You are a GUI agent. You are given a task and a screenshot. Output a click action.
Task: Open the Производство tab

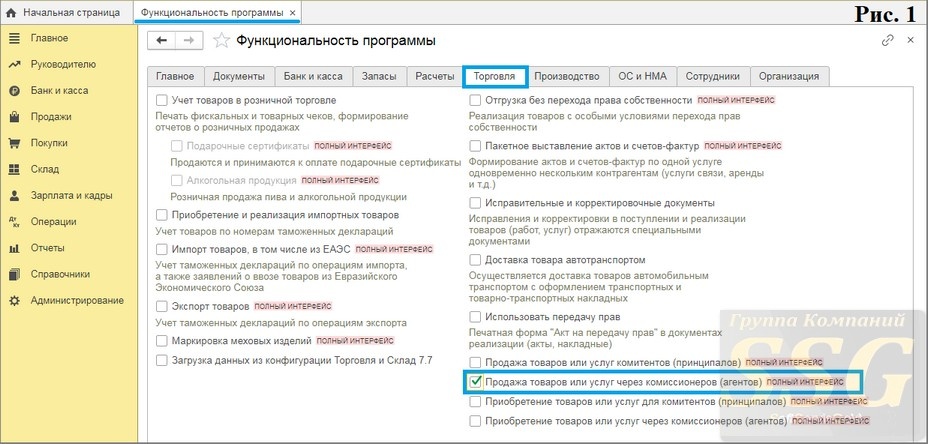tap(567, 76)
